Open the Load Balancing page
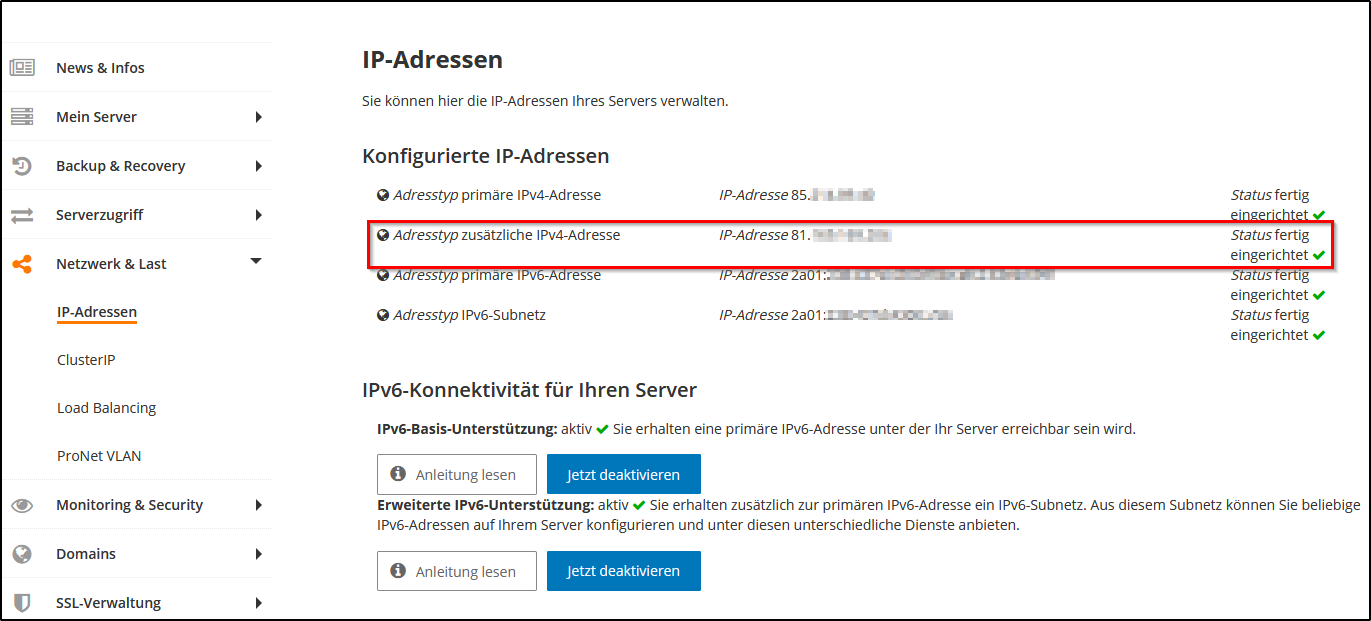The width and height of the screenshot is (1371, 621). tap(105, 407)
